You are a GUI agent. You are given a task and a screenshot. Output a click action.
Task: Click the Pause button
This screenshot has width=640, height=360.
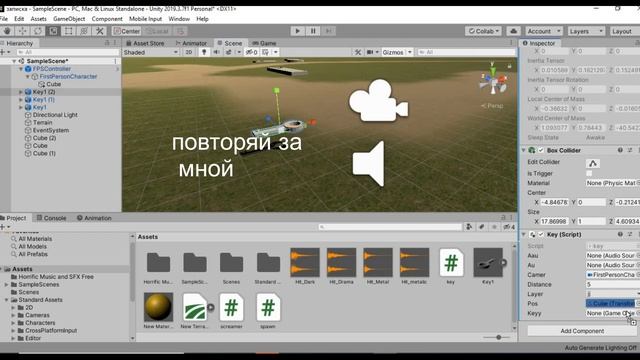pyautogui.click(x=313, y=31)
